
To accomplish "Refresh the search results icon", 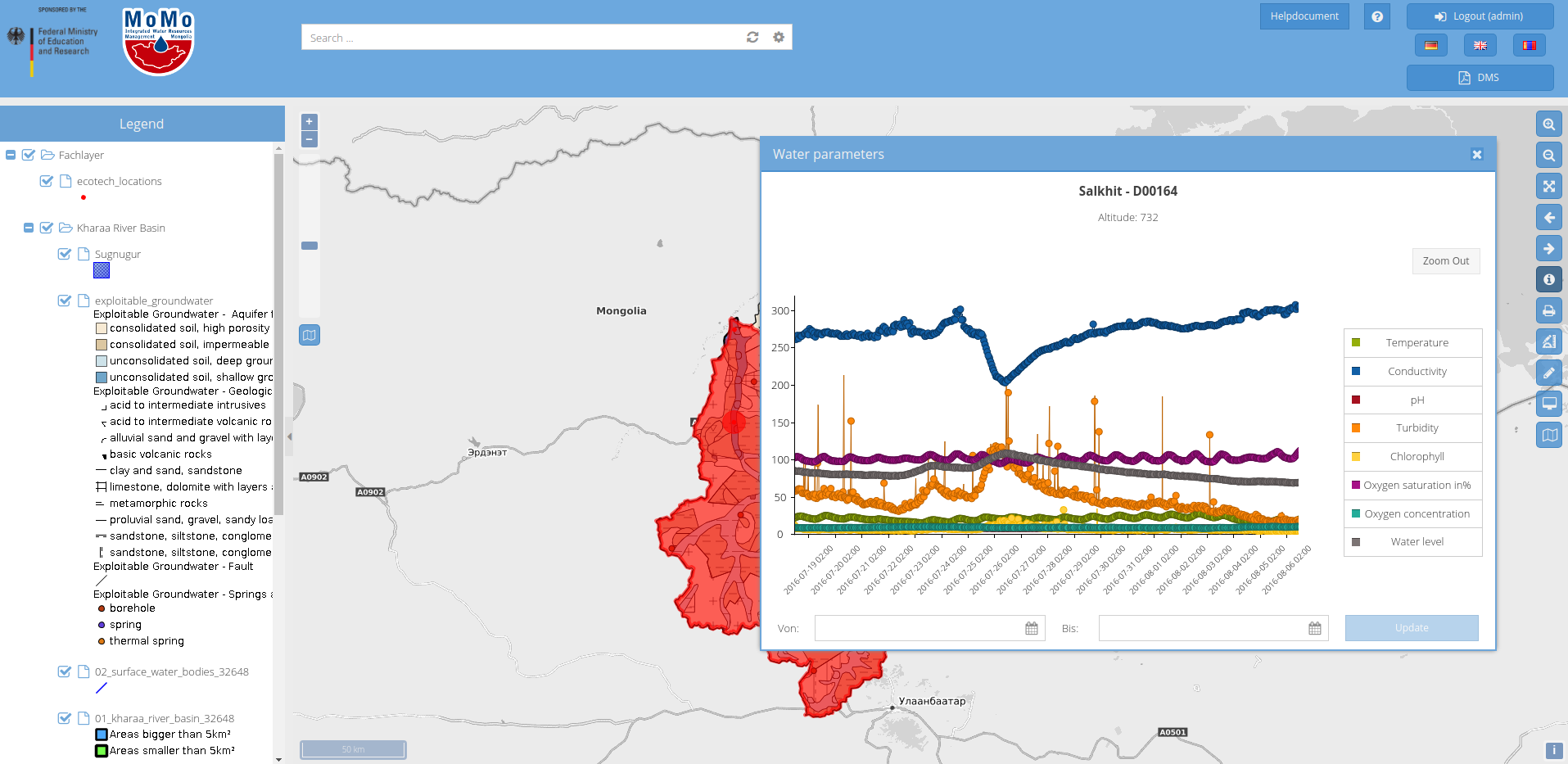I will [752, 37].
